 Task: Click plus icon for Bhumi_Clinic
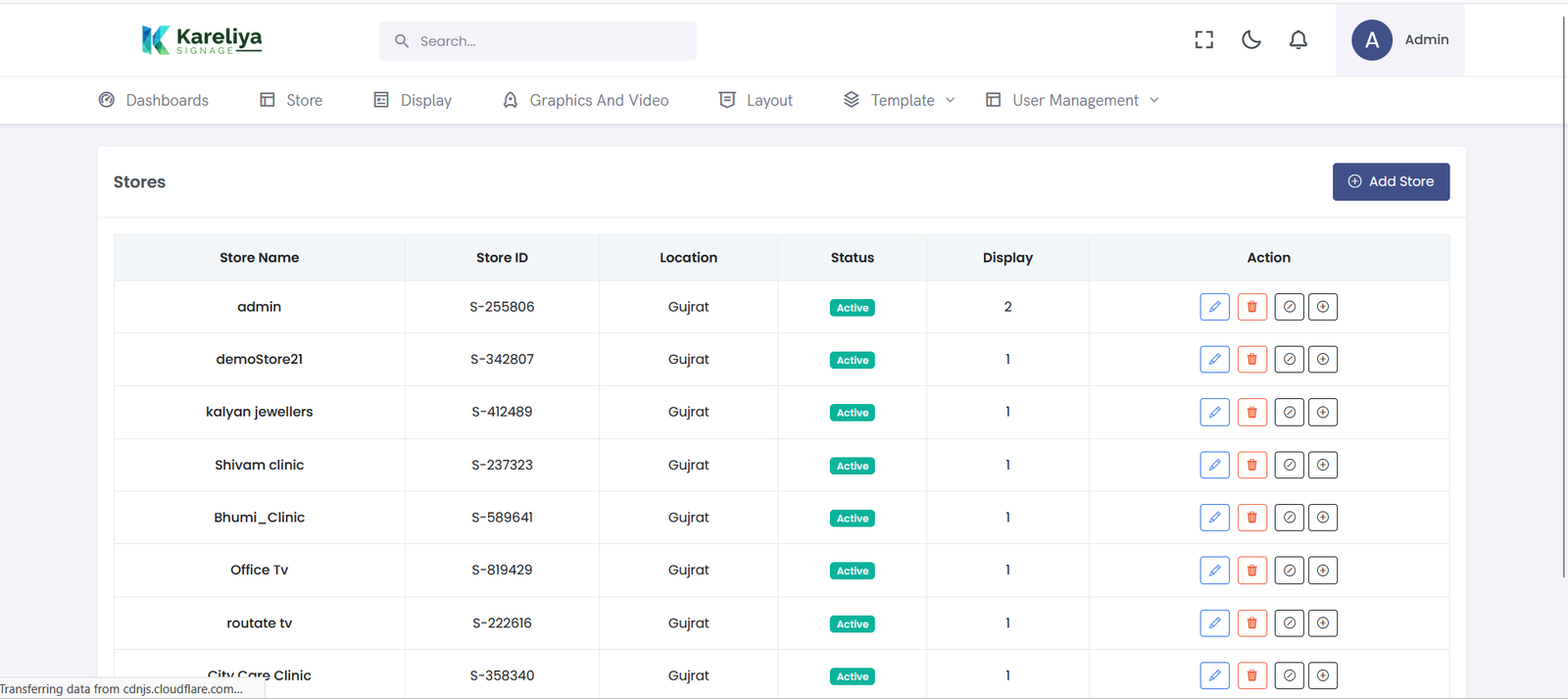1323,518
